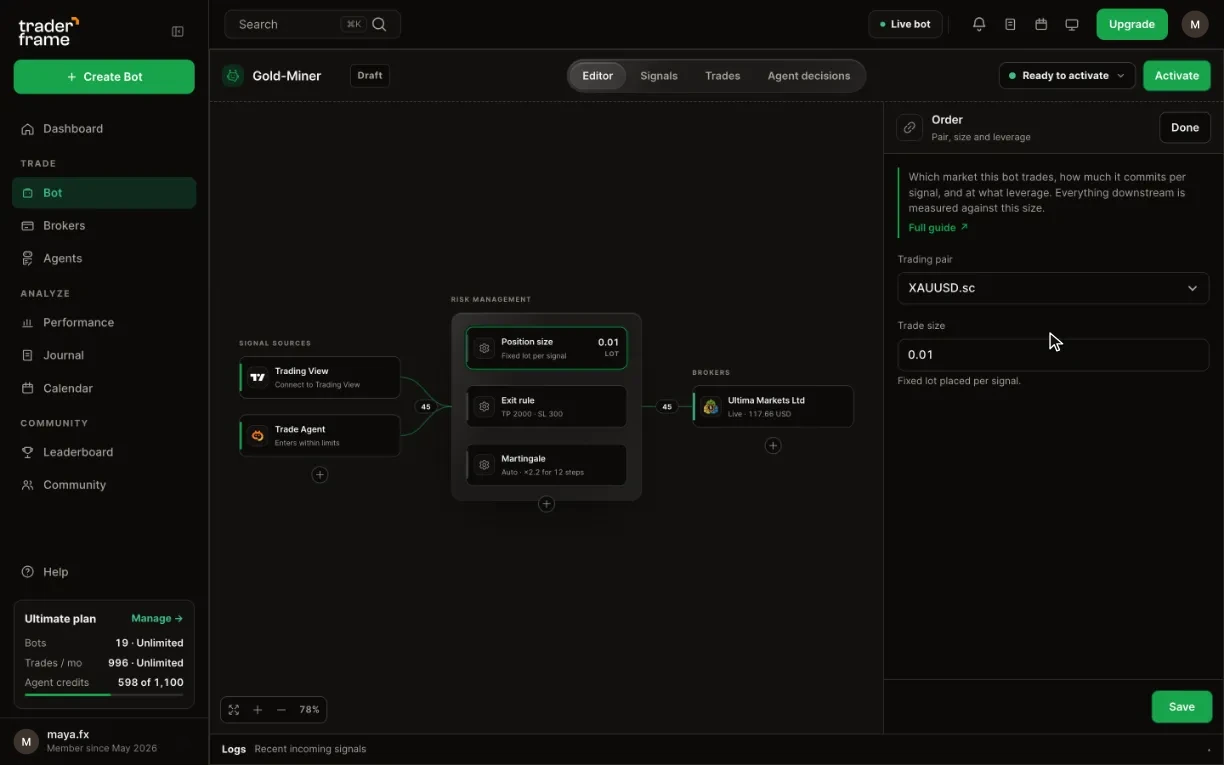Collapse the sidebar panel icon
The image size is (1224, 765).
click(x=178, y=31)
